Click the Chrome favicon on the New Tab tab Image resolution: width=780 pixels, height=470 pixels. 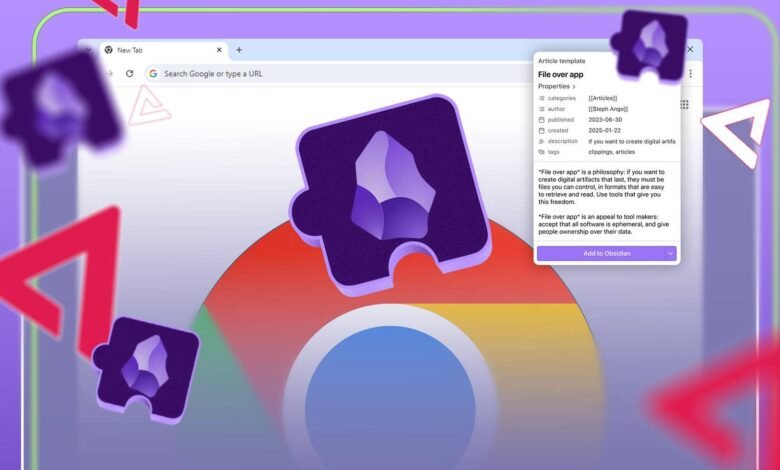click(108, 50)
